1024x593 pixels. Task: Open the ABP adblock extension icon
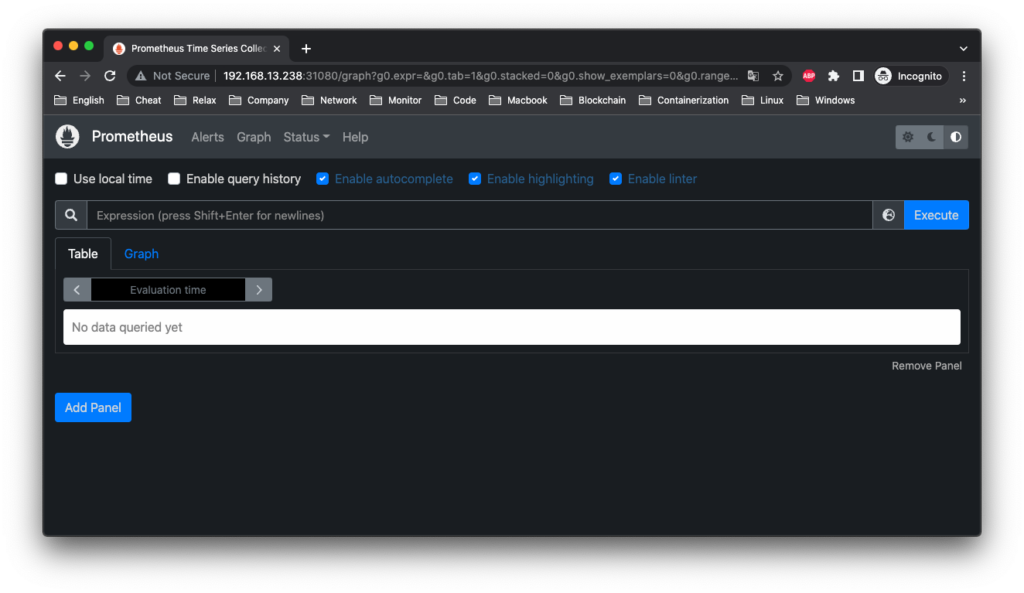808,76
